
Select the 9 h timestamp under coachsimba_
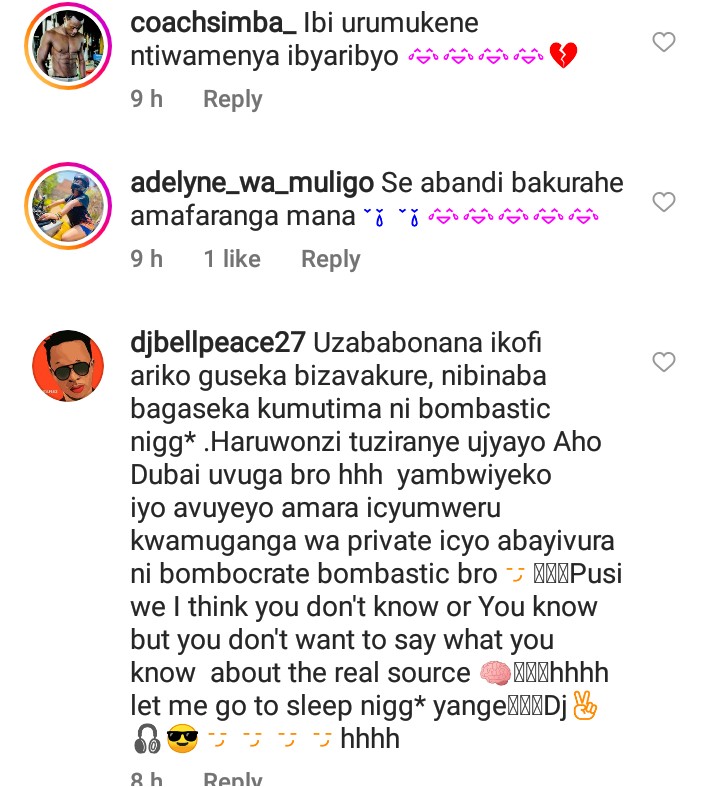[147, 99]
